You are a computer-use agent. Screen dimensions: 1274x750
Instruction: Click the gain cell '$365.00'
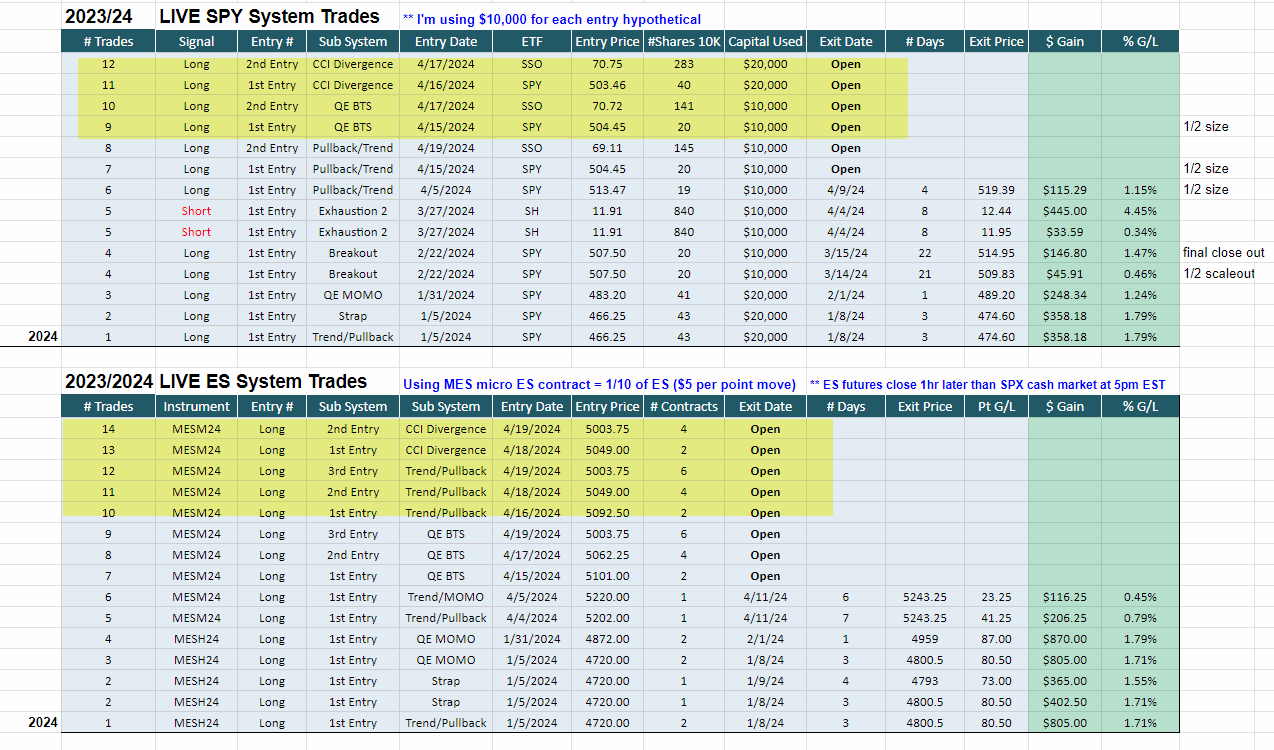pos(1065,681)
